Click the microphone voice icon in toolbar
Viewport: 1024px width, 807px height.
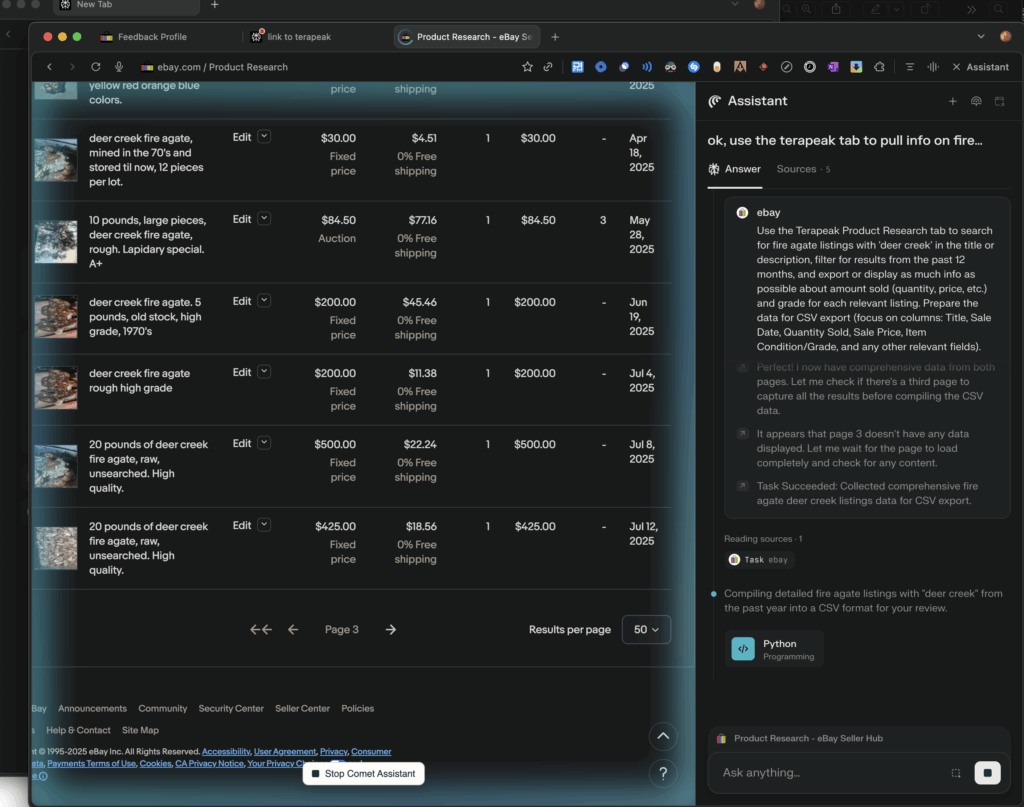119,67
